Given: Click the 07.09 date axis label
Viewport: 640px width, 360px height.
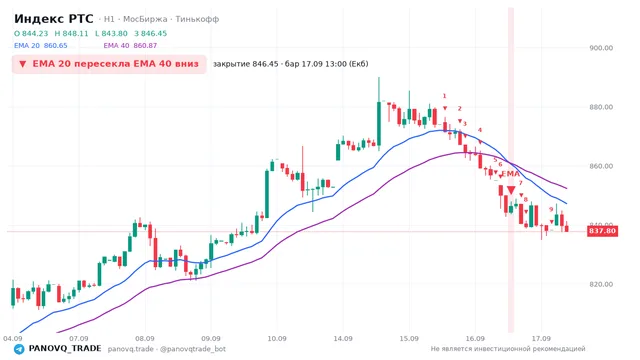Looking at the screenshot, I should pos(78,339).
